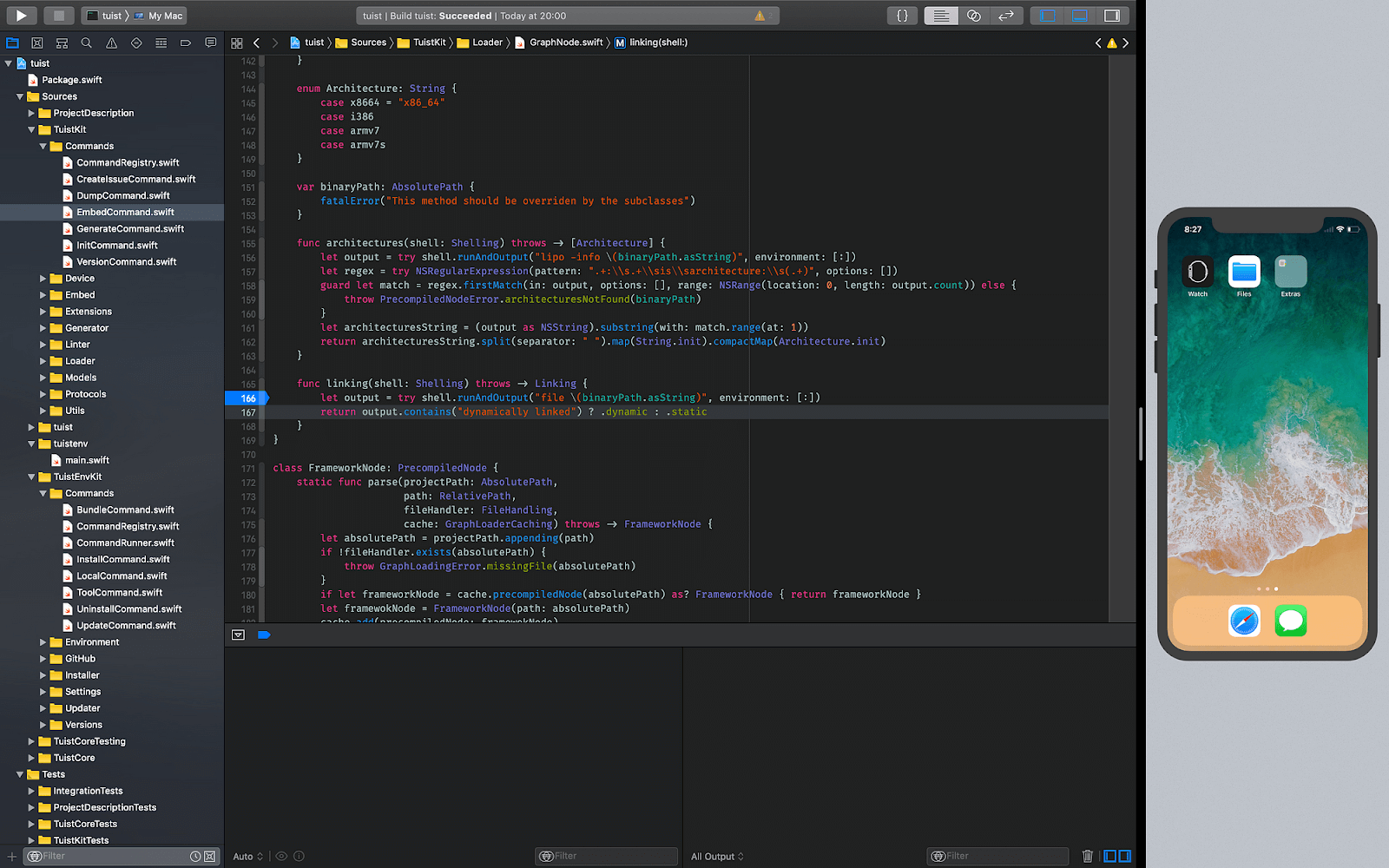
Task: Open the Version editor arrows icon
Action: pyautogui.click(x=1007, y=15)
